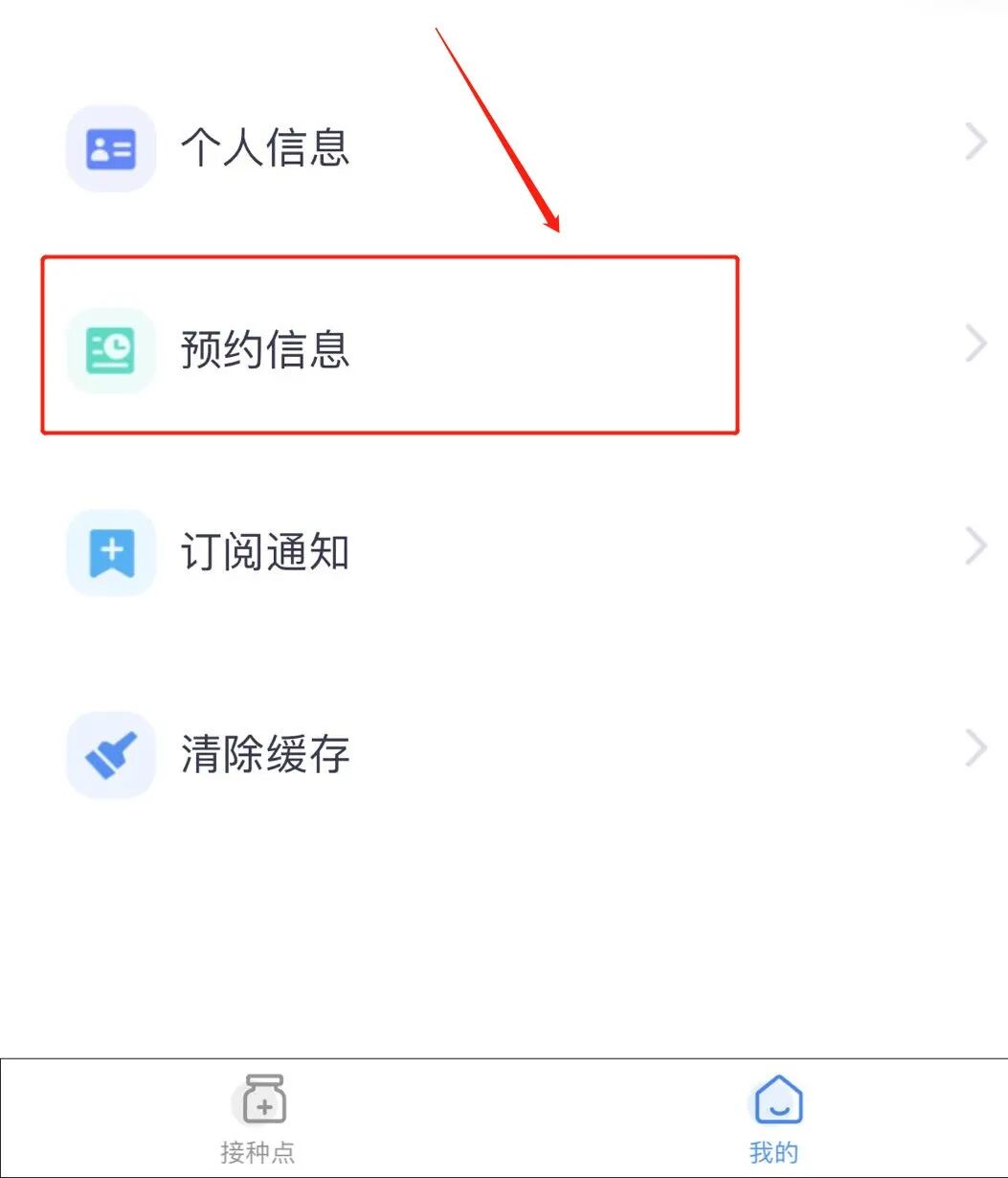Expand 预约信息 via its right chevron

(x=975, y=345)
